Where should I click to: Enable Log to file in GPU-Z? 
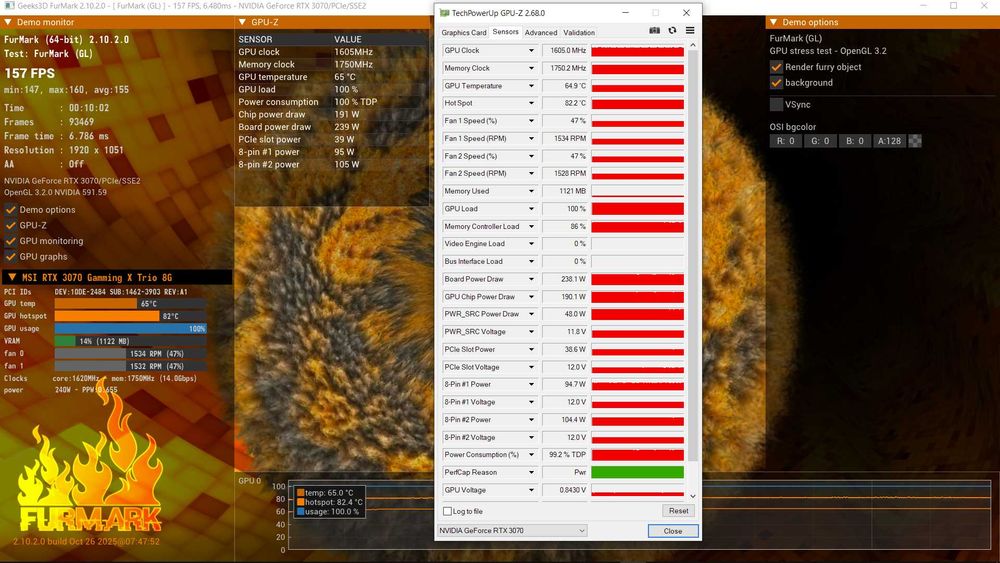click(x=447, y=511)
